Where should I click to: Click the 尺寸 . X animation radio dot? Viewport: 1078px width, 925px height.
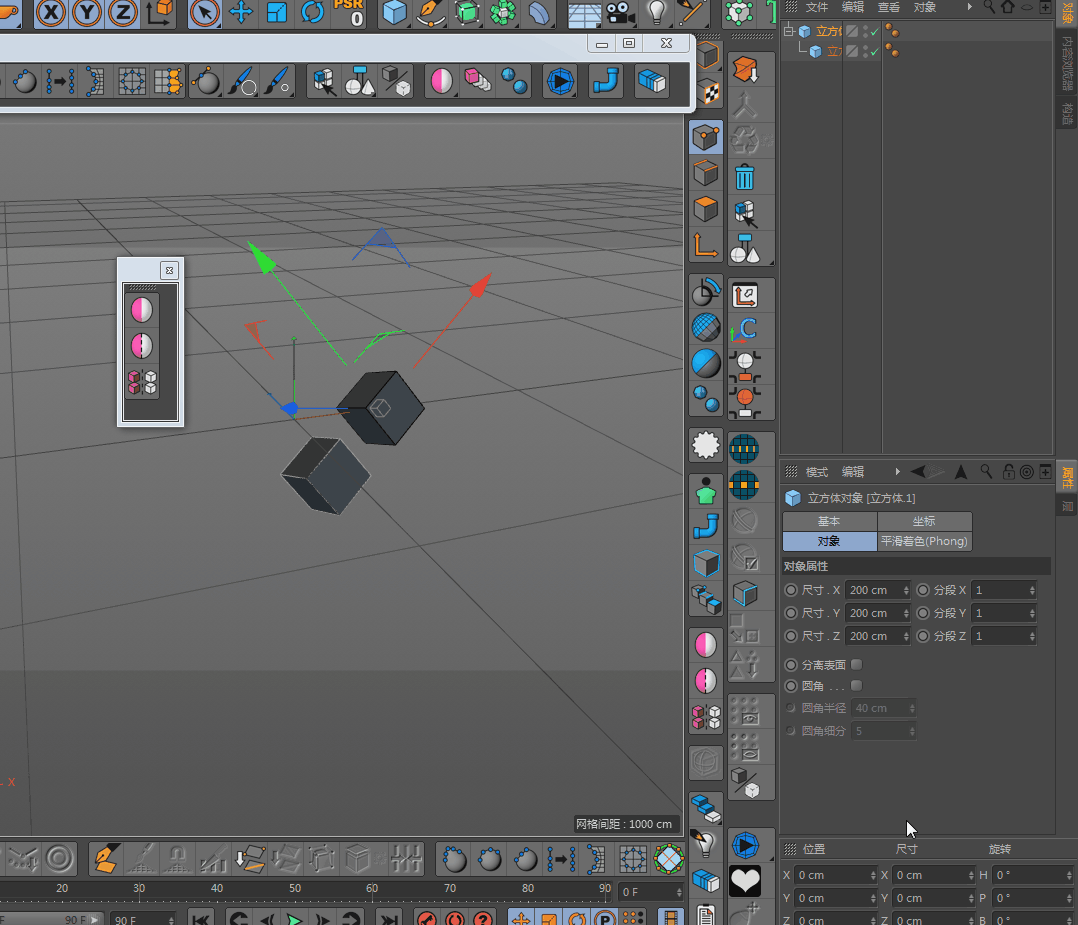click(791, 590)
